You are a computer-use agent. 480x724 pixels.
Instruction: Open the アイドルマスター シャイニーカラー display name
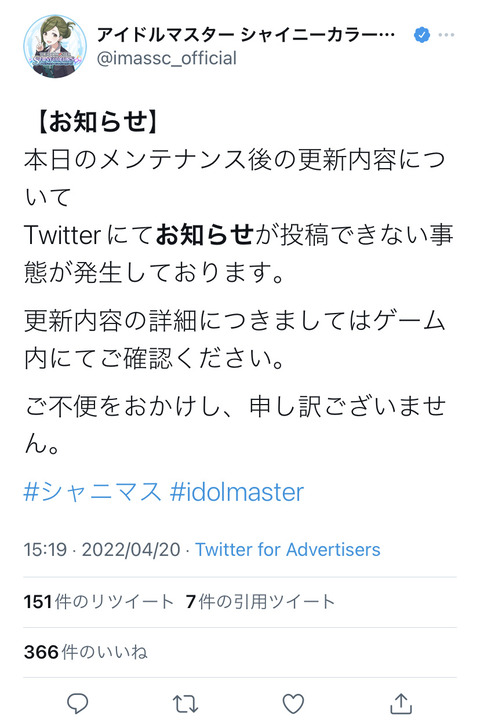[246, 35]
